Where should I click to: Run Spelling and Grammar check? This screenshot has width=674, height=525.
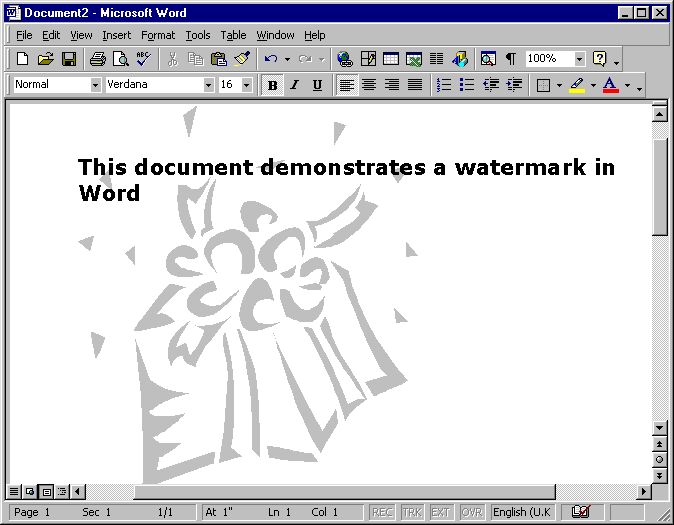click(x=144, y=58)
